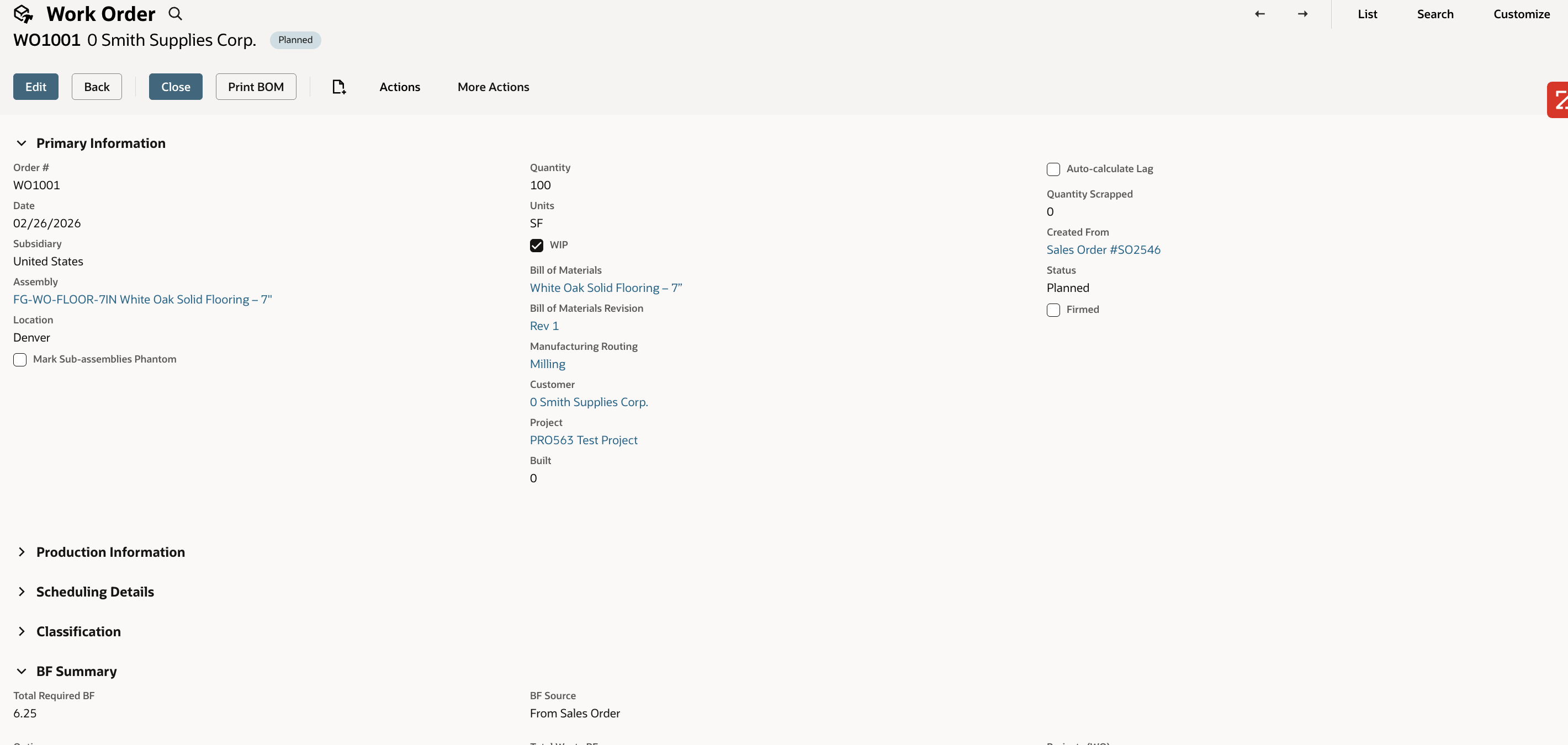This screenshot has height=745, width=1568.
Task: Expand the Scheduling Details section
Action: pyautogui.click(x=22, y=592)
